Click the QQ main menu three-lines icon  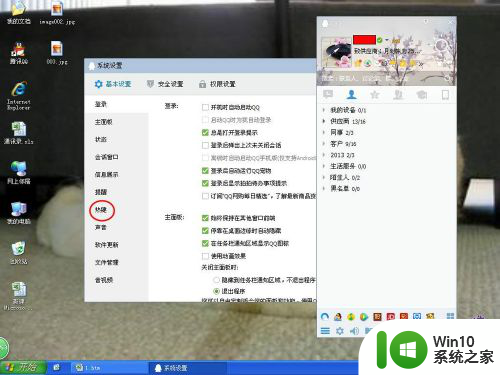click(325, 331)
